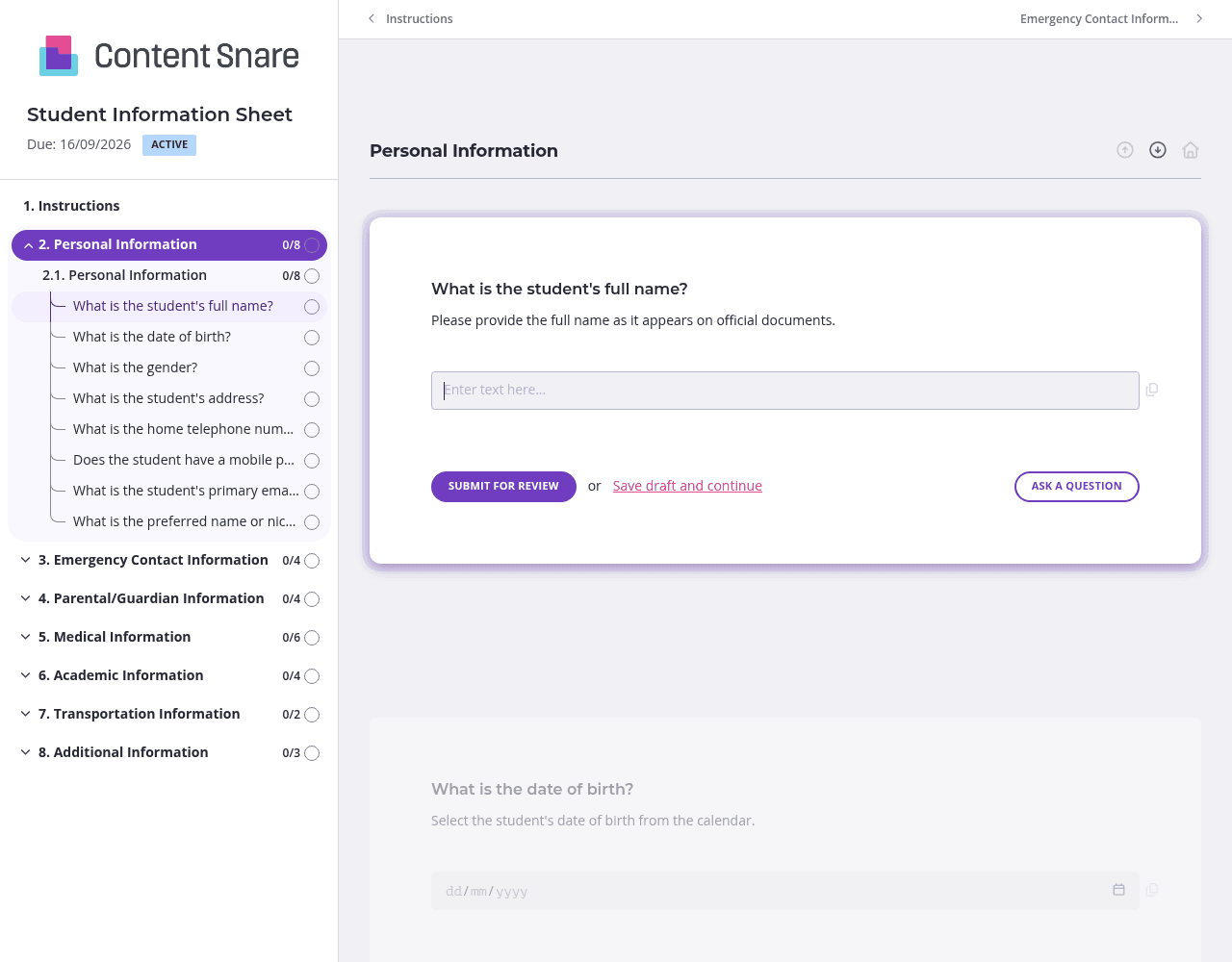
Task: Toggle status circle for 2.1 Personal Information subsection
Action: coord(312,276)
